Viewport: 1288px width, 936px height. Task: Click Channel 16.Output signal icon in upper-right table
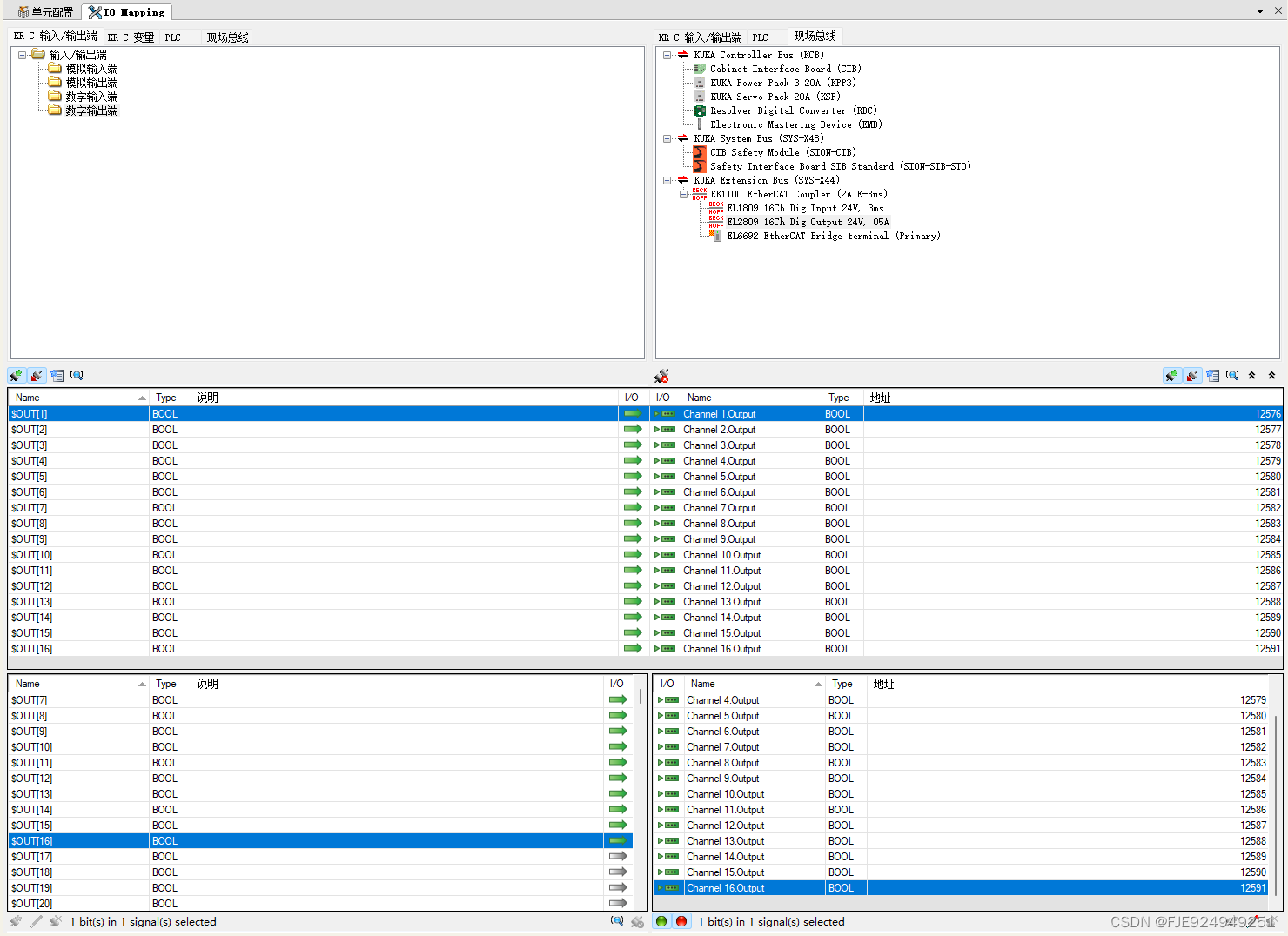[x=665, y=649]
